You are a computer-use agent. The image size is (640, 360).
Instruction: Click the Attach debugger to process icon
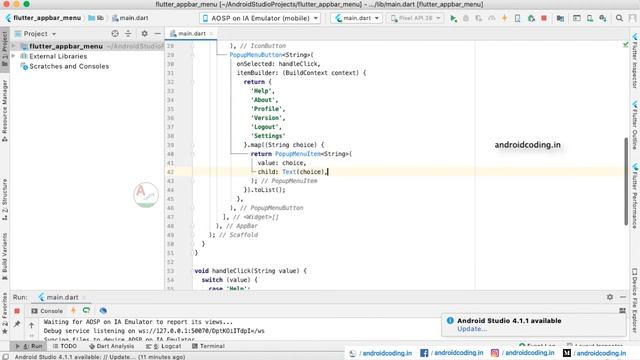tap(531, 18)
